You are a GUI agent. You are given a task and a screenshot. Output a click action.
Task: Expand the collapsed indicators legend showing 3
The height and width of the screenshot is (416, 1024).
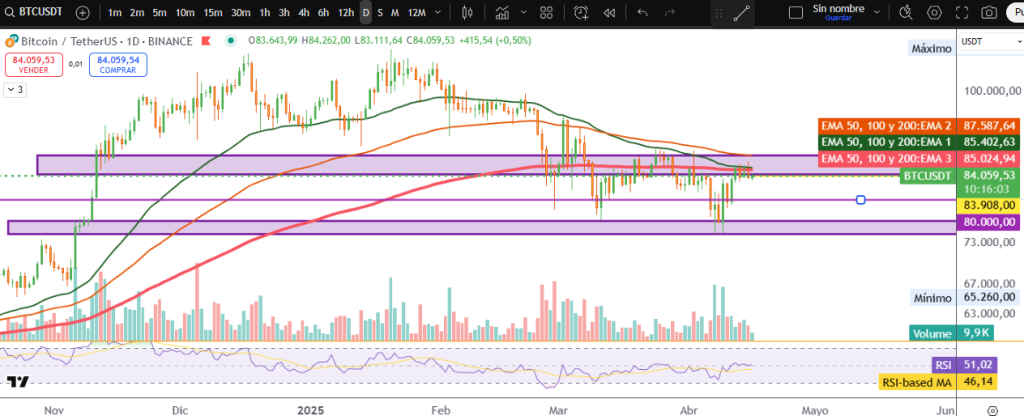(15, 90)
